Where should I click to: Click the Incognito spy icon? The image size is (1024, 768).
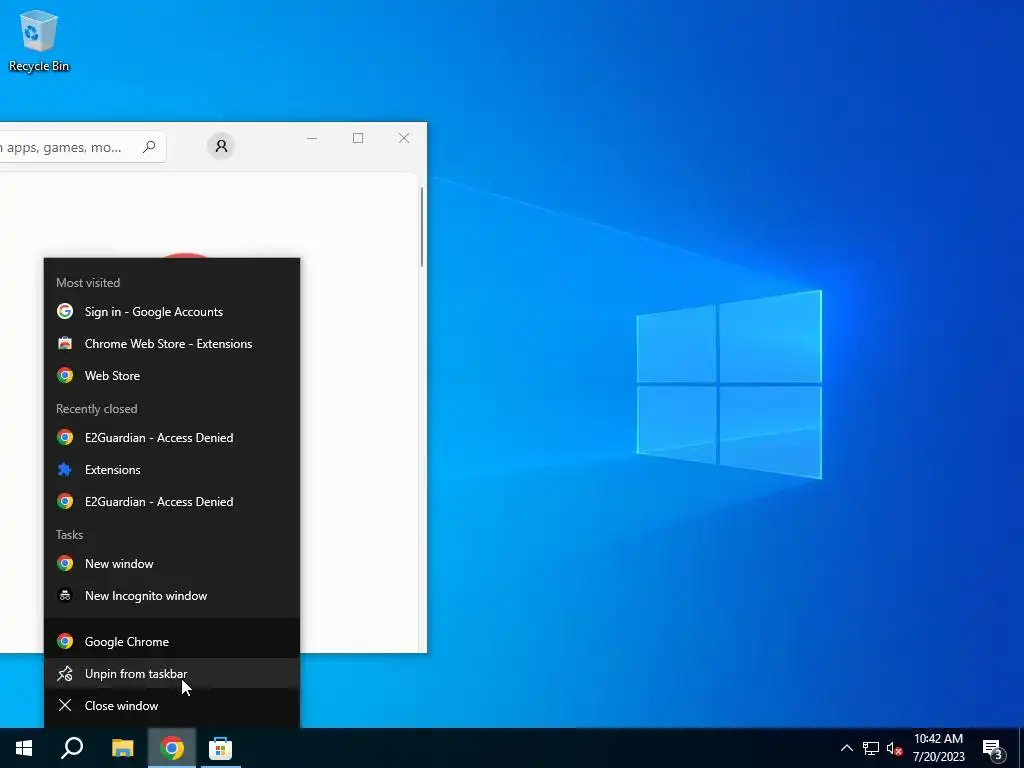pos(65,596)
